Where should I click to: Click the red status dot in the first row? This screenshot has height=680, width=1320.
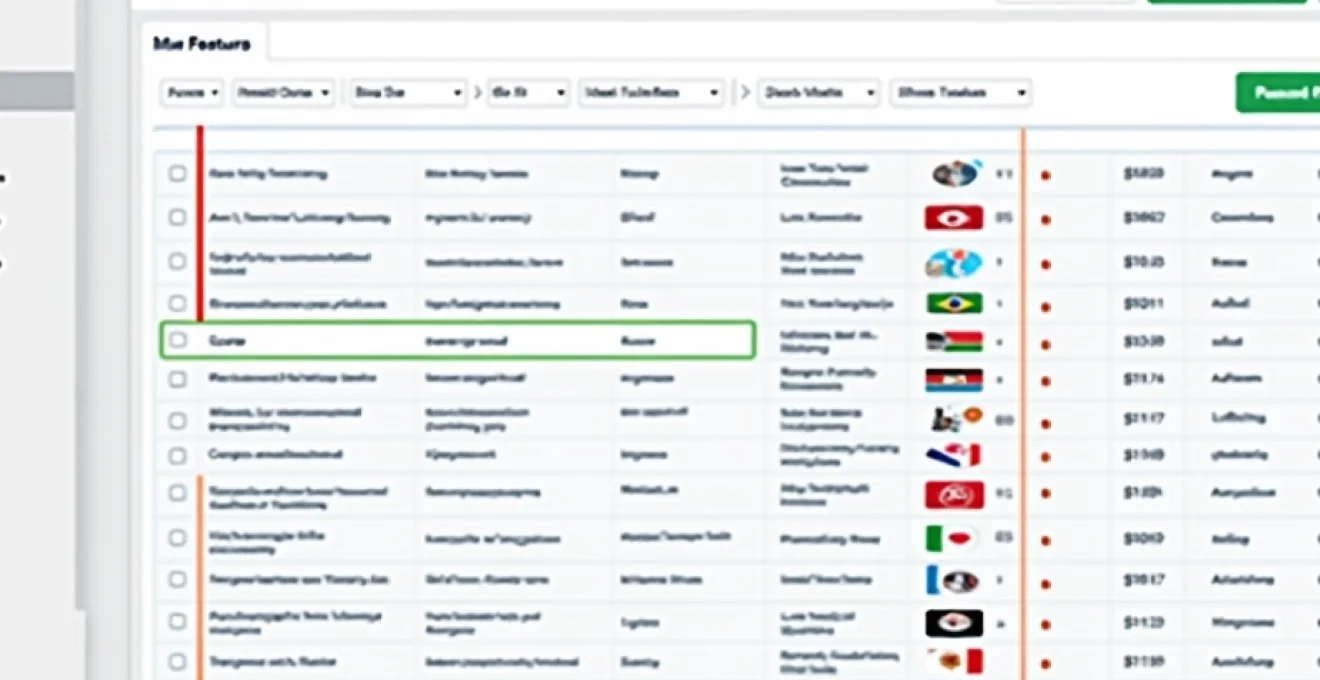[x=1045, y=175]
